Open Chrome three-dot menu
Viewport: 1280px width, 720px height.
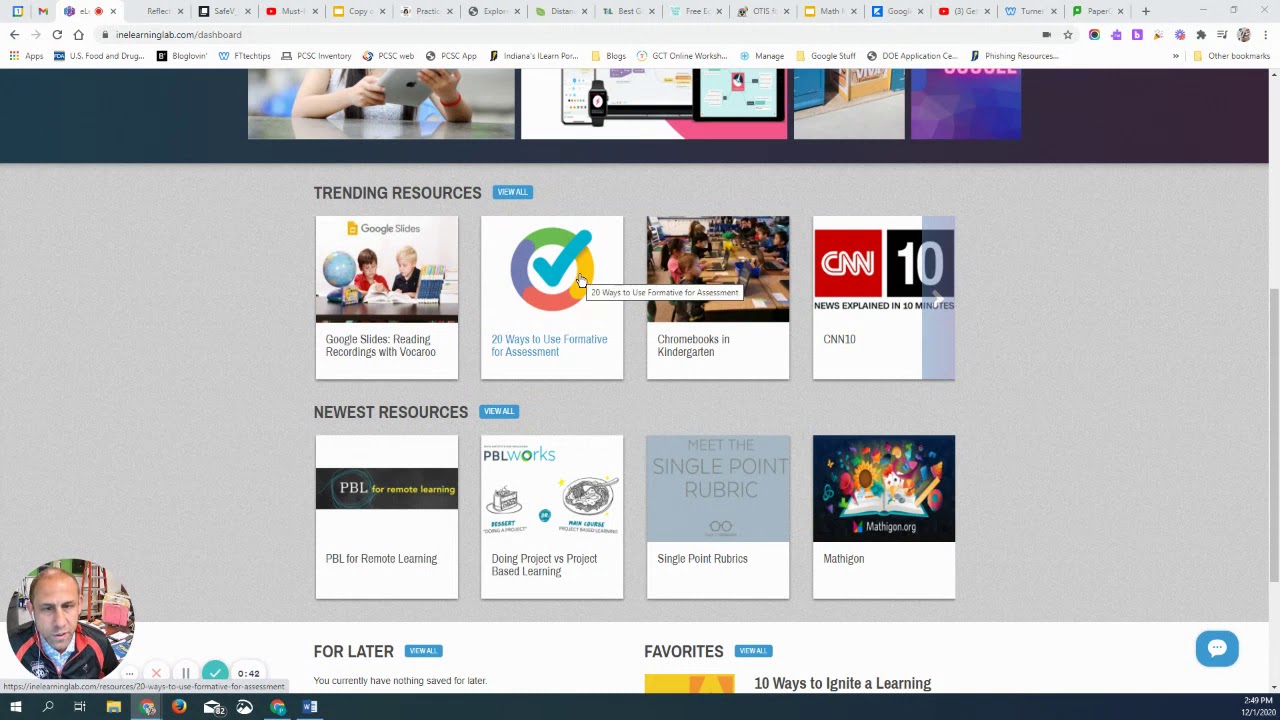1266,35
